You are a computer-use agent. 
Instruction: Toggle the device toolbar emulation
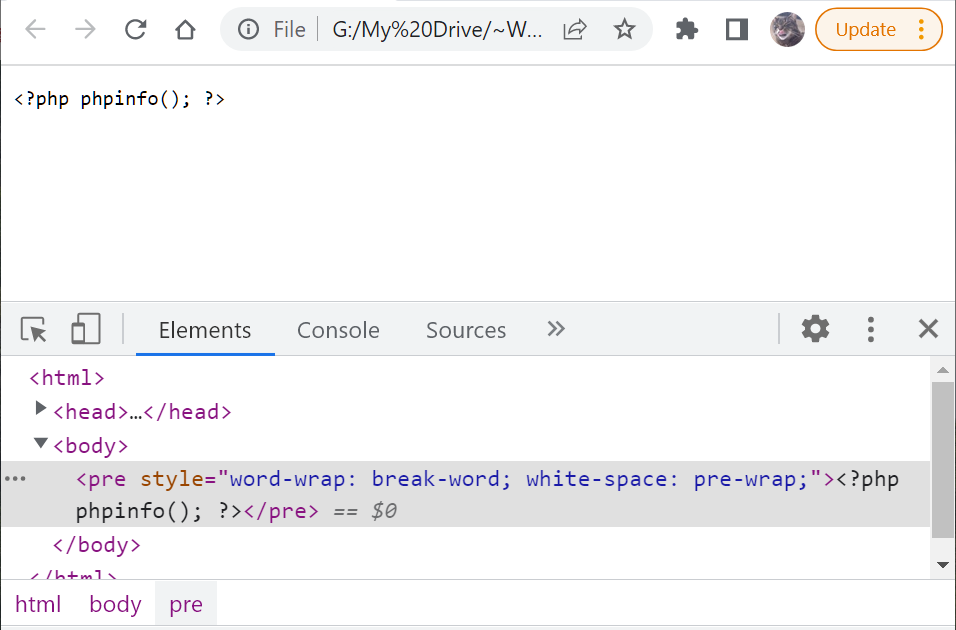click(85, 329)
